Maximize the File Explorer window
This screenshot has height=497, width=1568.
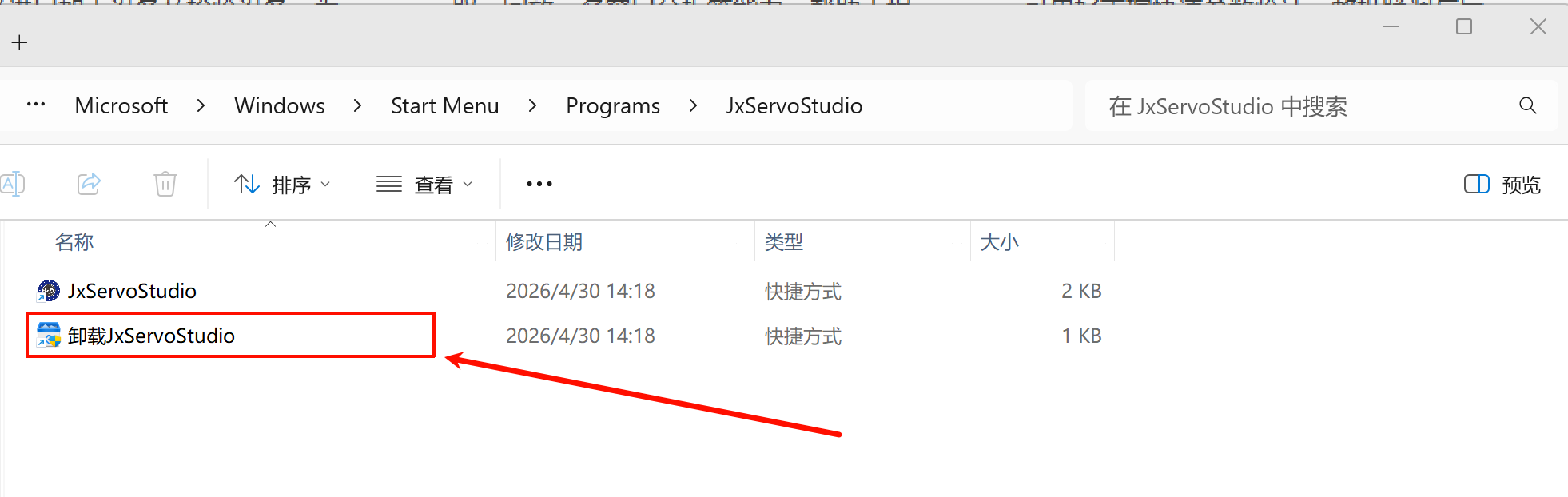[x=1464, y=26]
